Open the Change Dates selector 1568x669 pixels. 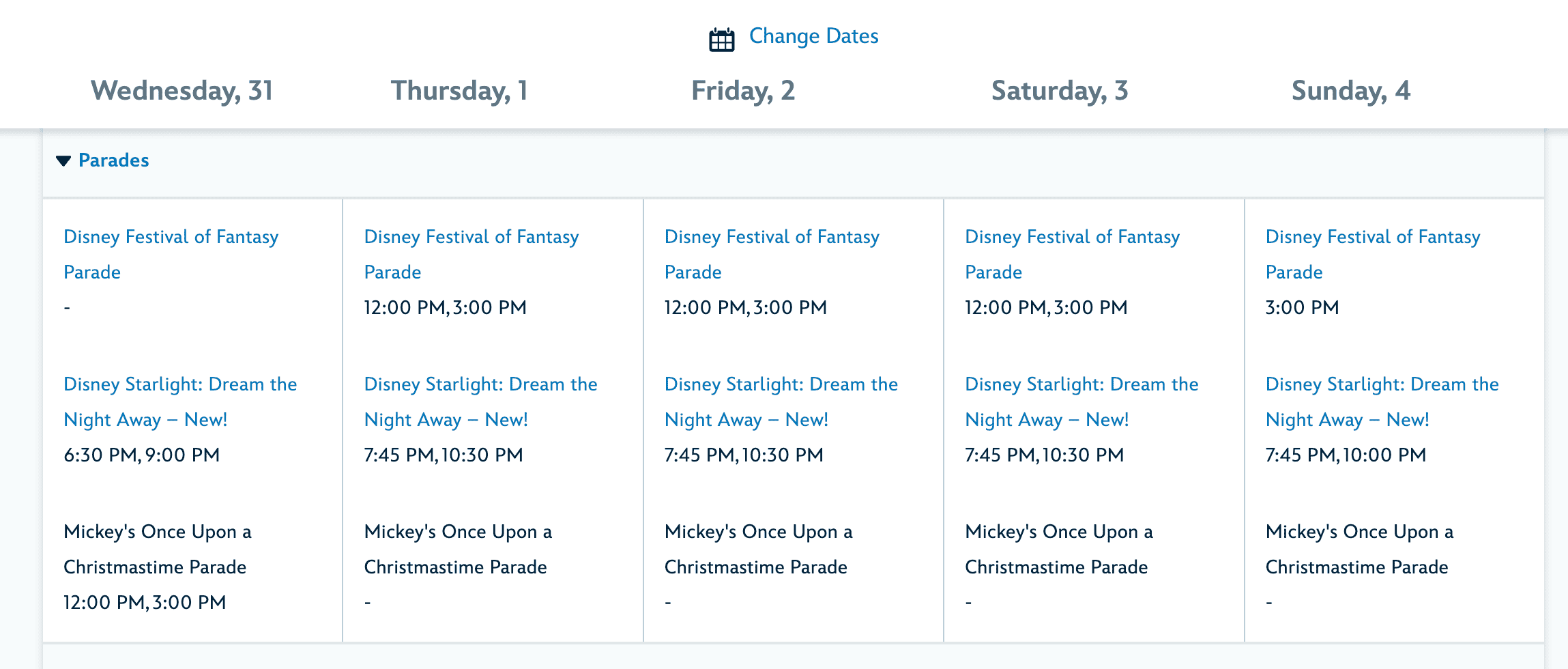(813, 36)
